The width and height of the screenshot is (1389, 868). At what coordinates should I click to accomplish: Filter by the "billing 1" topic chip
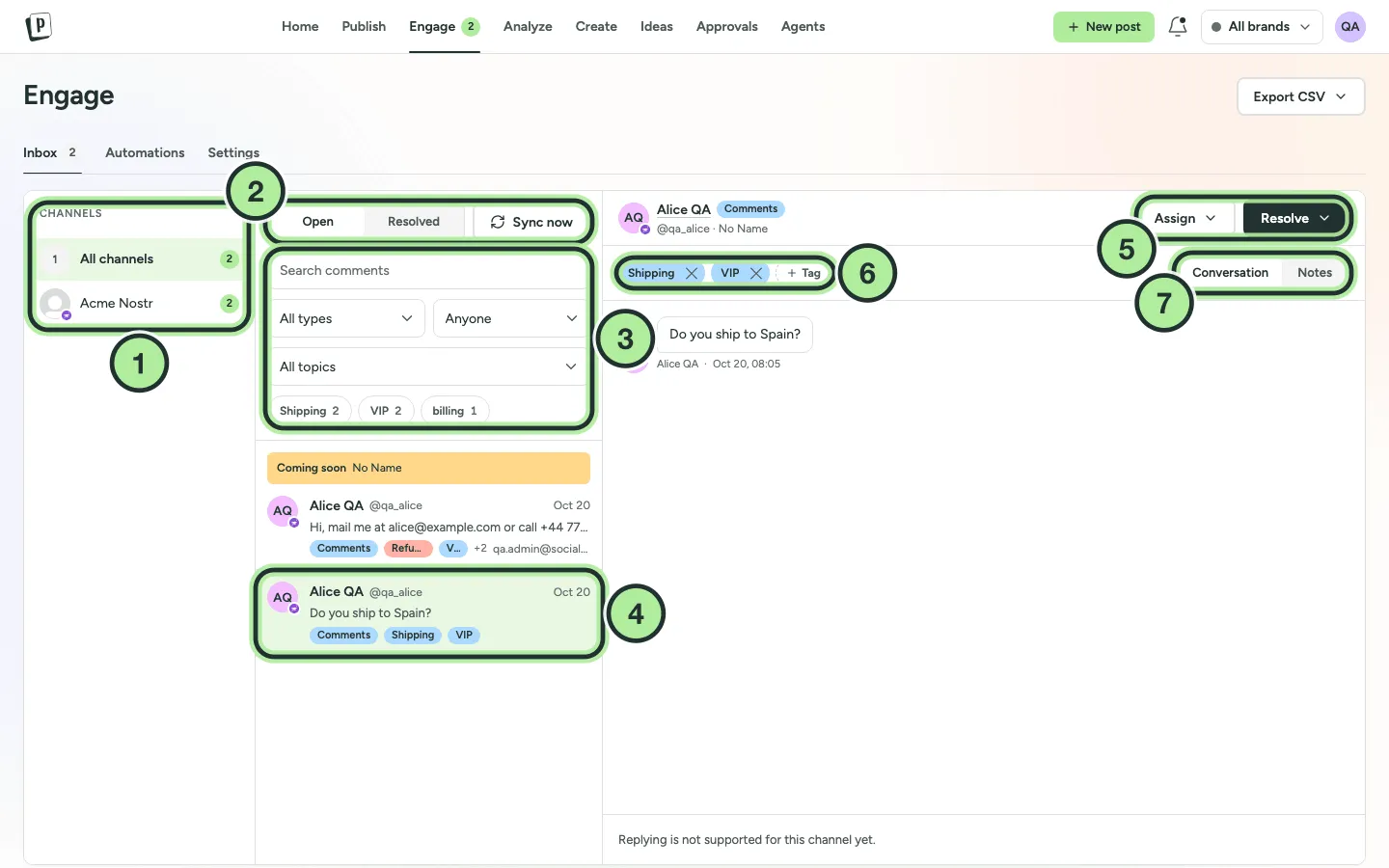(x=454, y=411)
